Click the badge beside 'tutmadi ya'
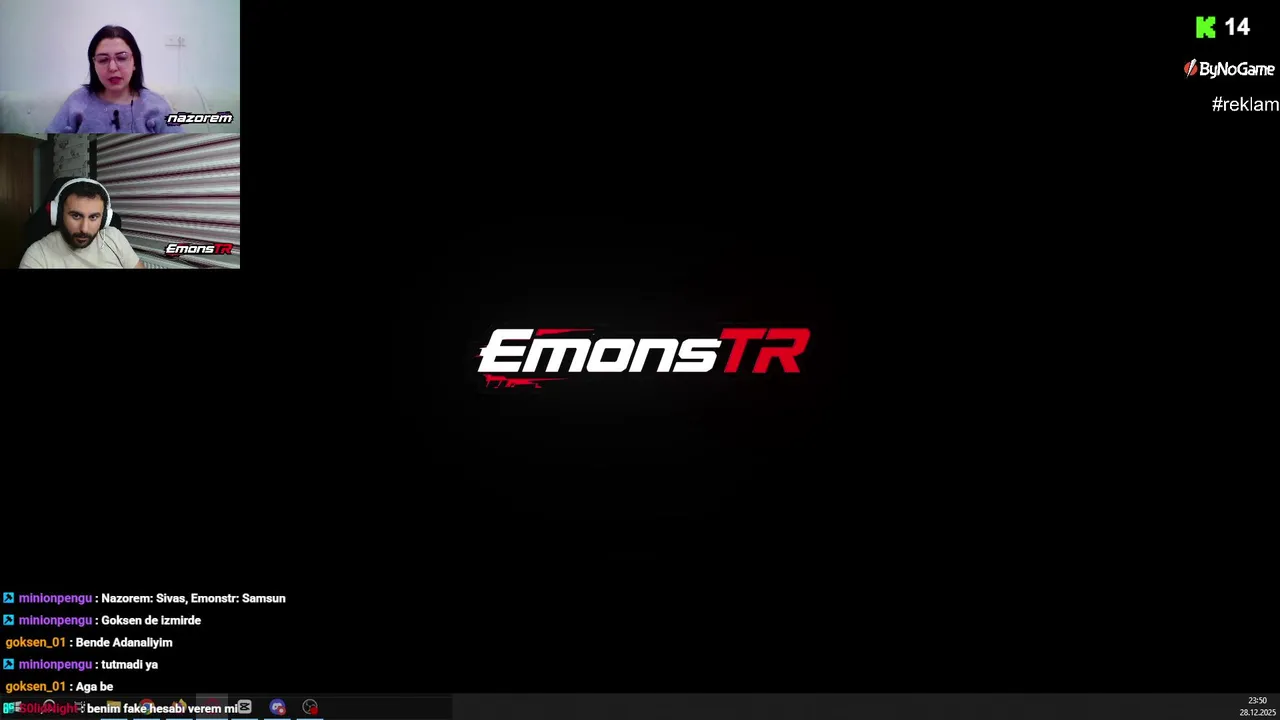Image resolution: width=1280 pixels, height=720 pixels. [9, 664]
